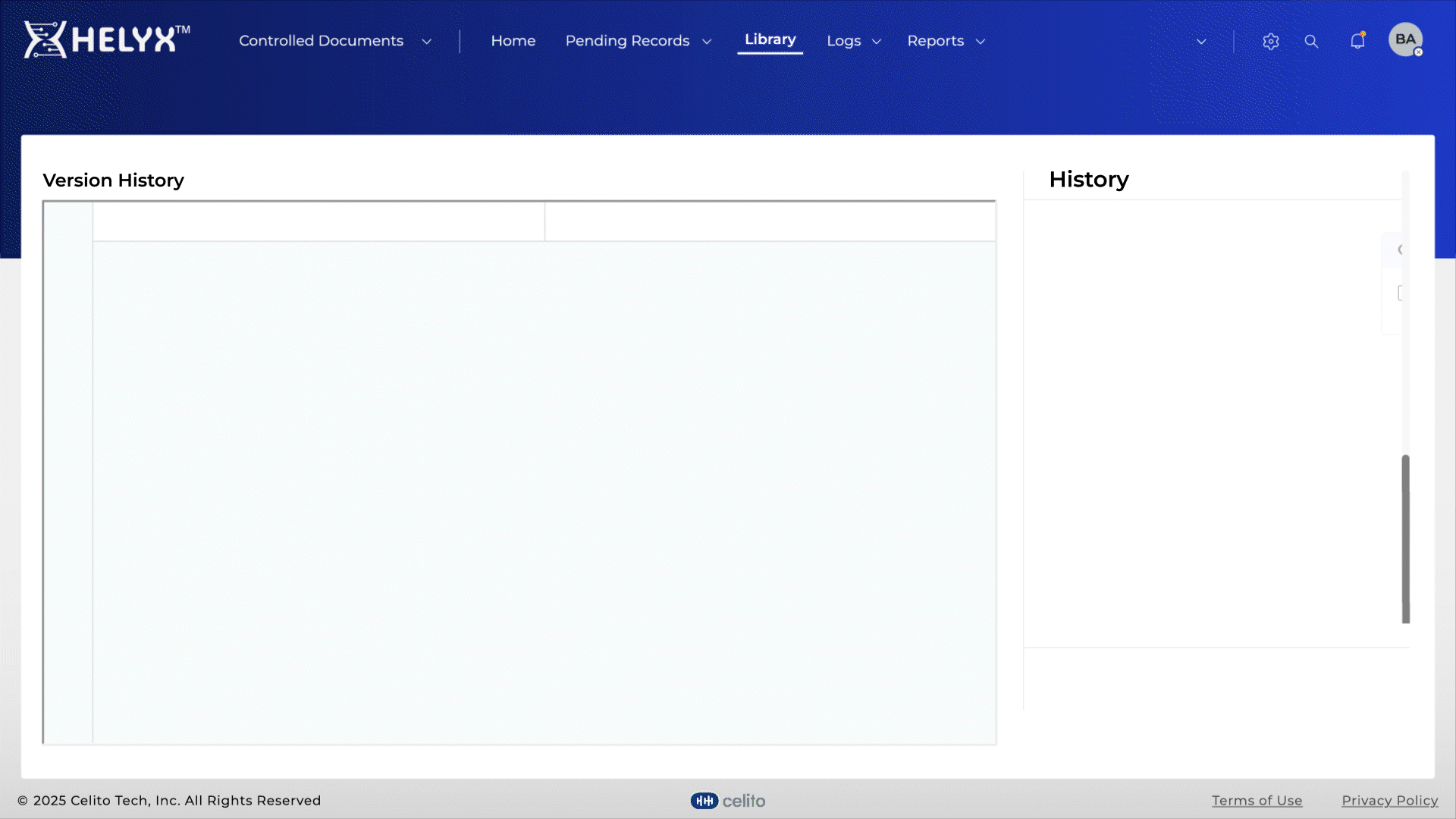Click the search magnifier icon

pyautogui.click(x=1311, y=42)
